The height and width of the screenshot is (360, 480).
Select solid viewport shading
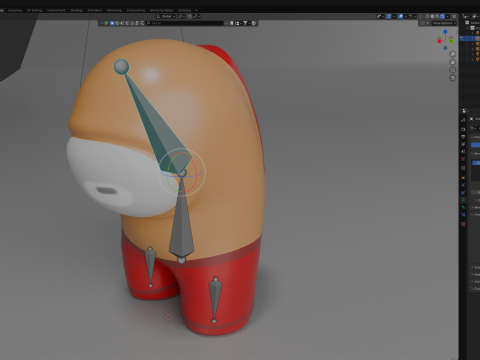[x=432, y=16]
